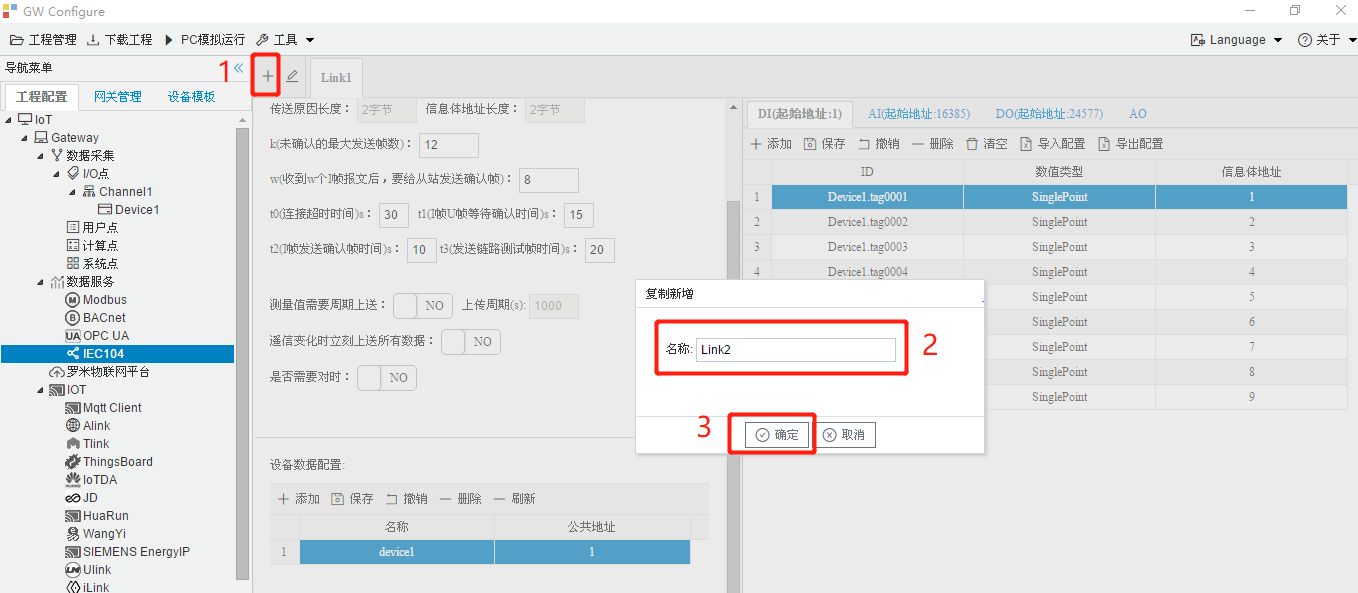Select Device1.tag0002 table row
Viewport: 1358px width, 593px height.
[1049, 222]
